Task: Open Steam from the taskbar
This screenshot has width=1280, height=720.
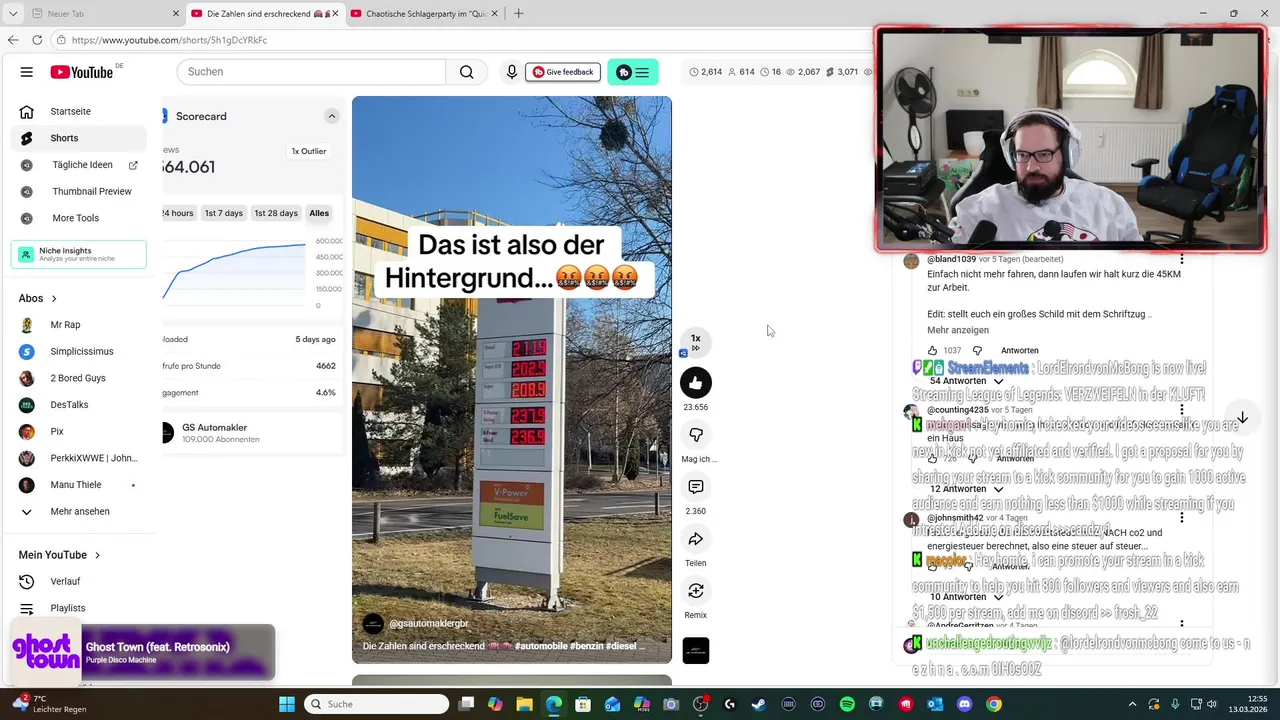Action: (x=759, y=704)
